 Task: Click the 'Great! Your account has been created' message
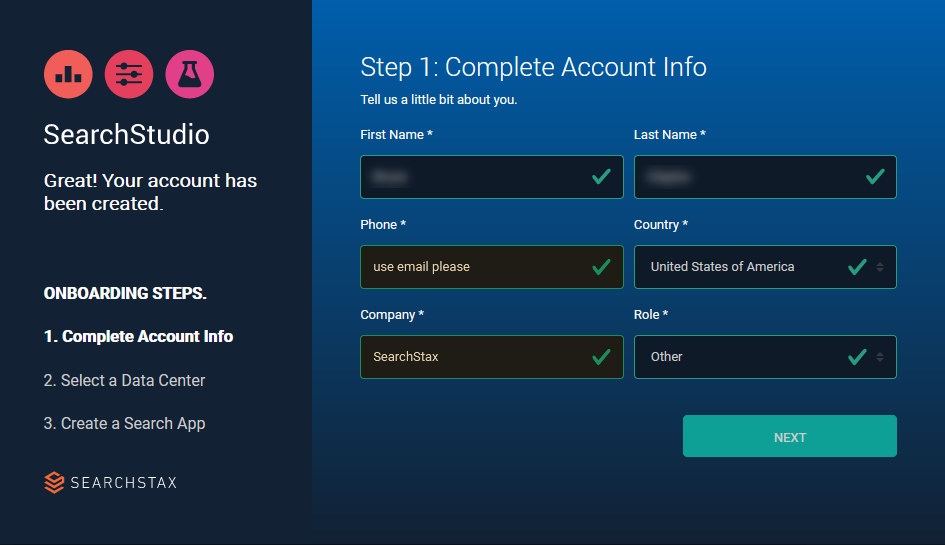pyautogui.click(x=151, y=192)
